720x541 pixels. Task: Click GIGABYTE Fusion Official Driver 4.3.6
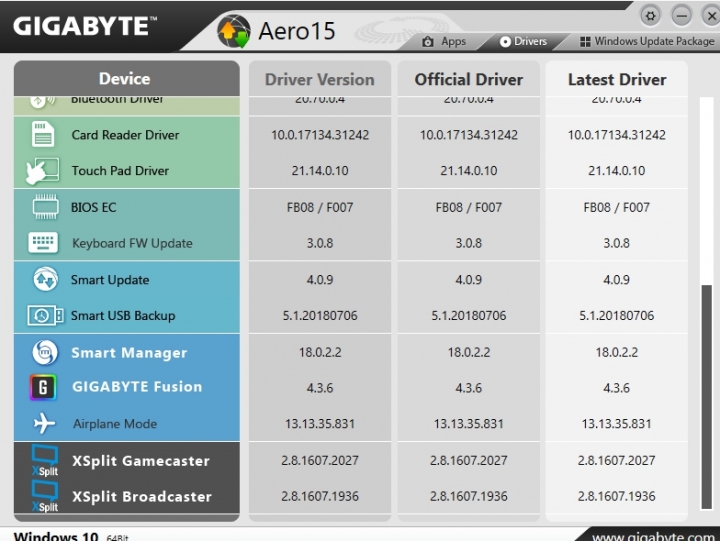[468, 388]
